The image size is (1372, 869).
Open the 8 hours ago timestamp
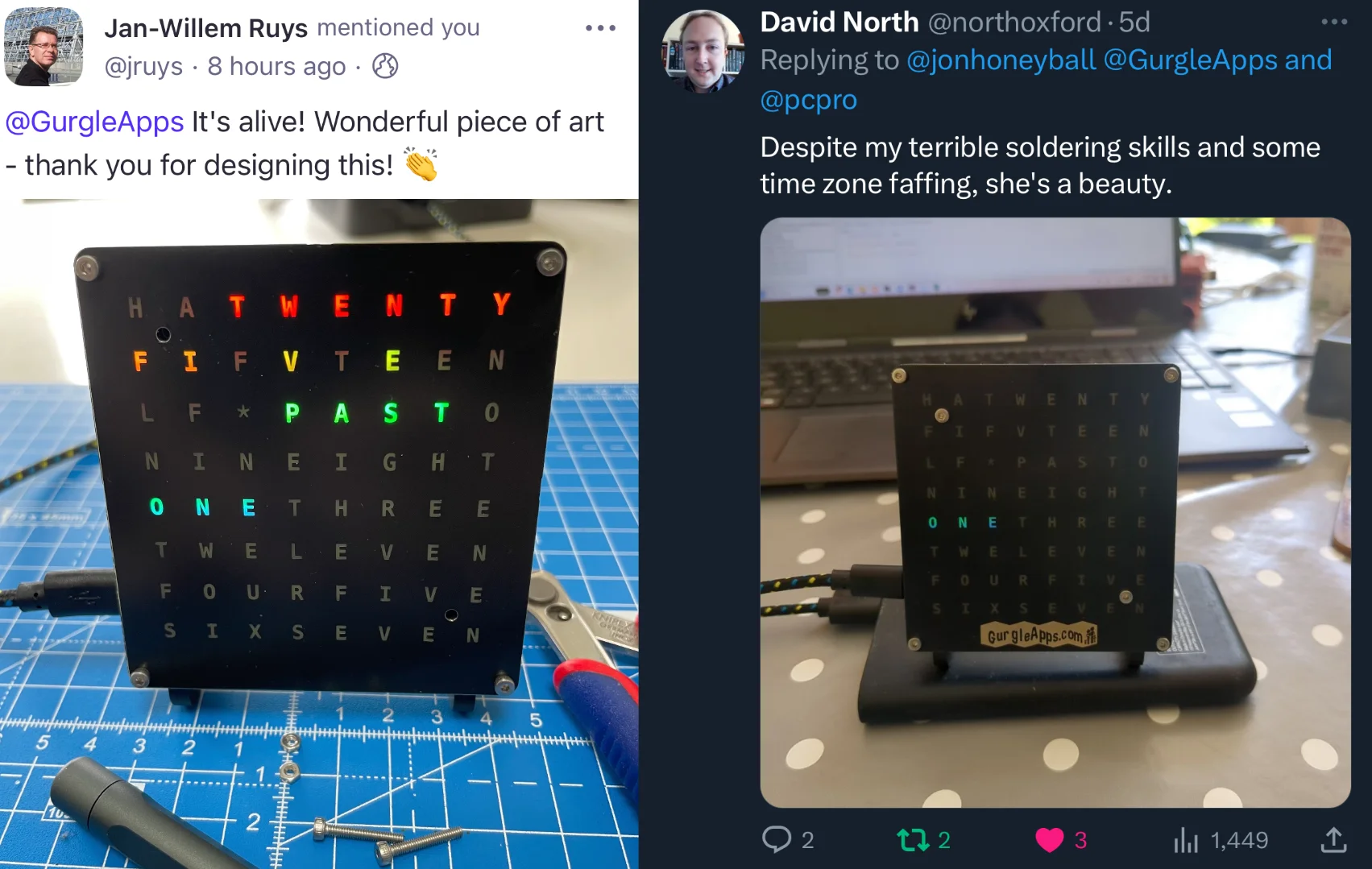[276, 66]
